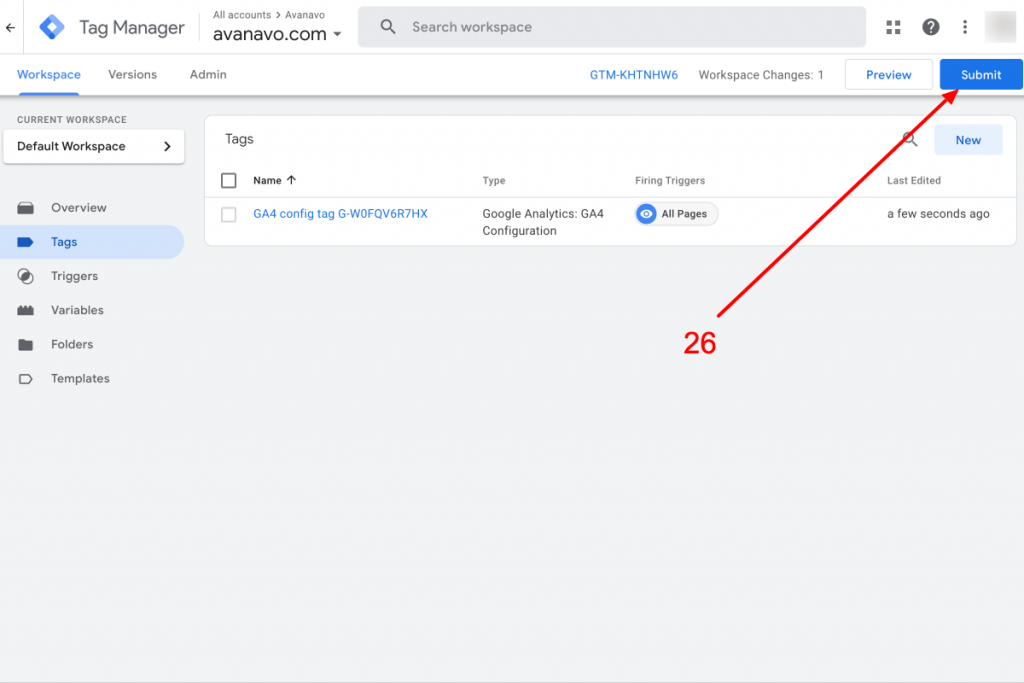Click the Folders sidebar icon

[25, 344]
